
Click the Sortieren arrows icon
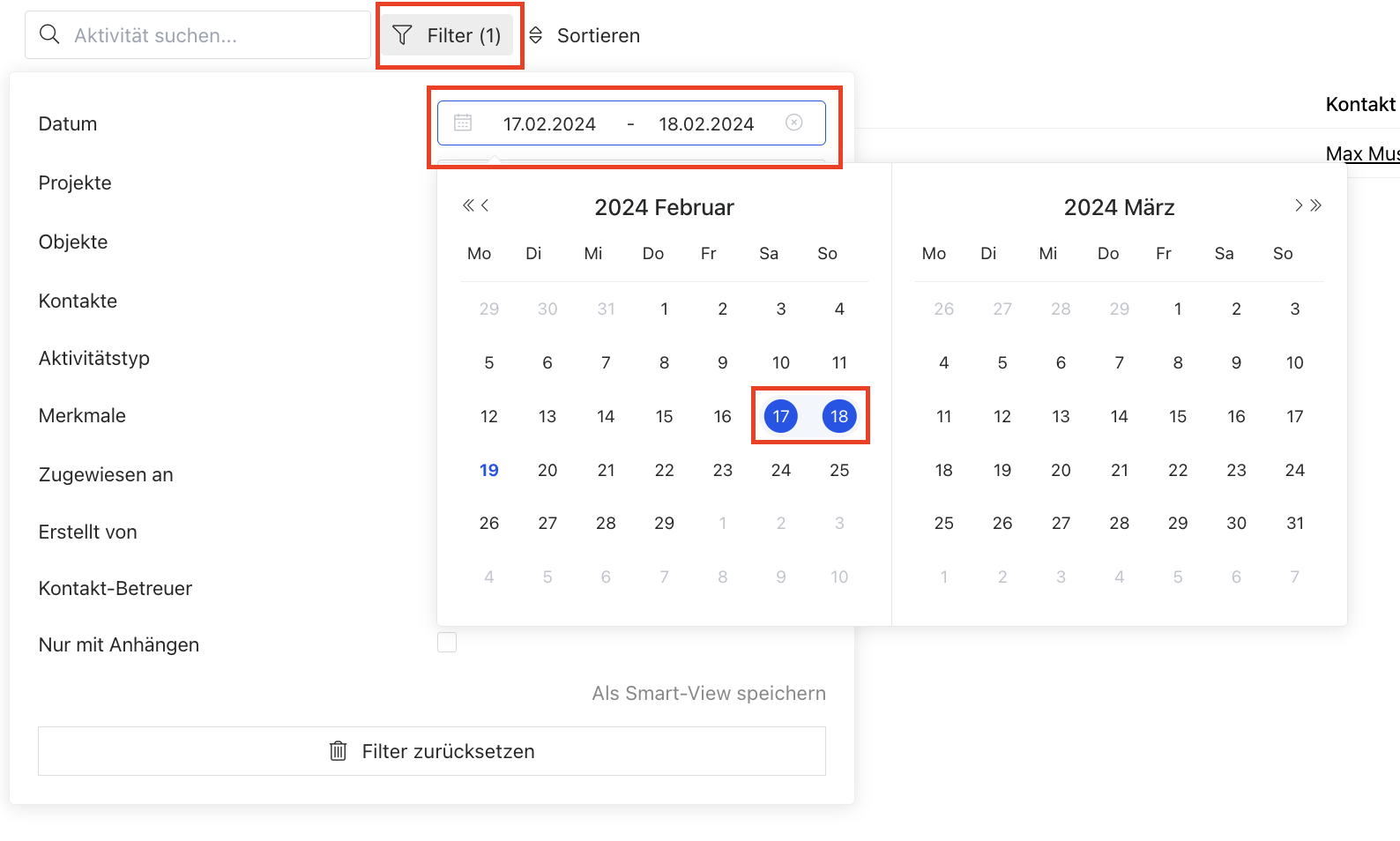(535, 35)
